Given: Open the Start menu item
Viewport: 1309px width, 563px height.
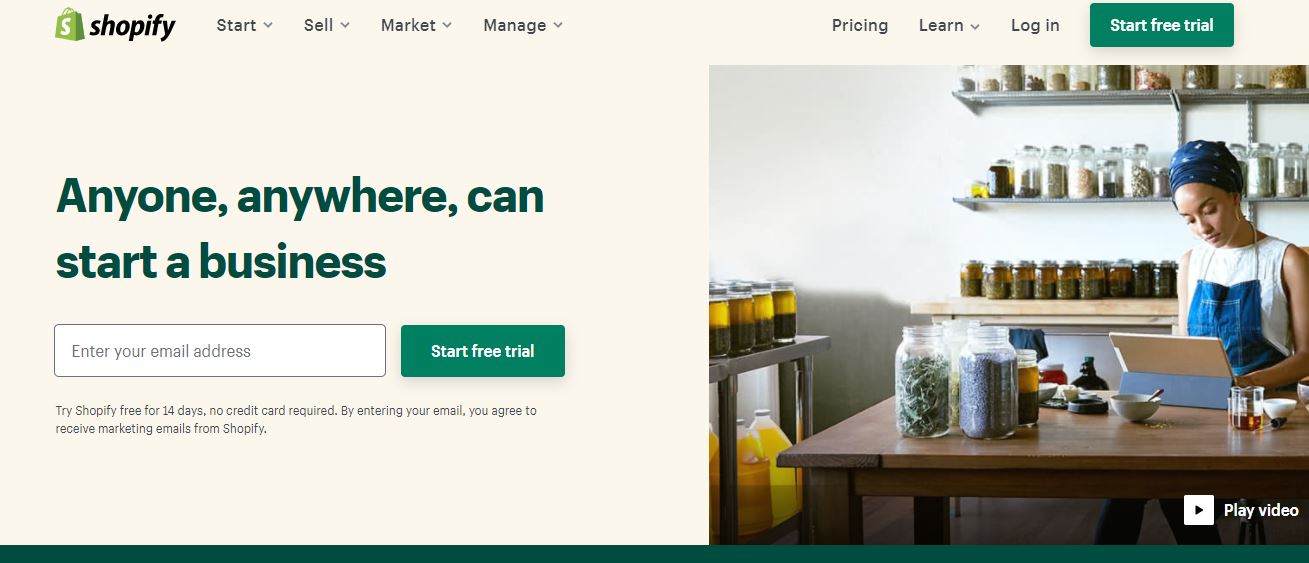Looking at the screenshot, I should [x=245, y=25].
